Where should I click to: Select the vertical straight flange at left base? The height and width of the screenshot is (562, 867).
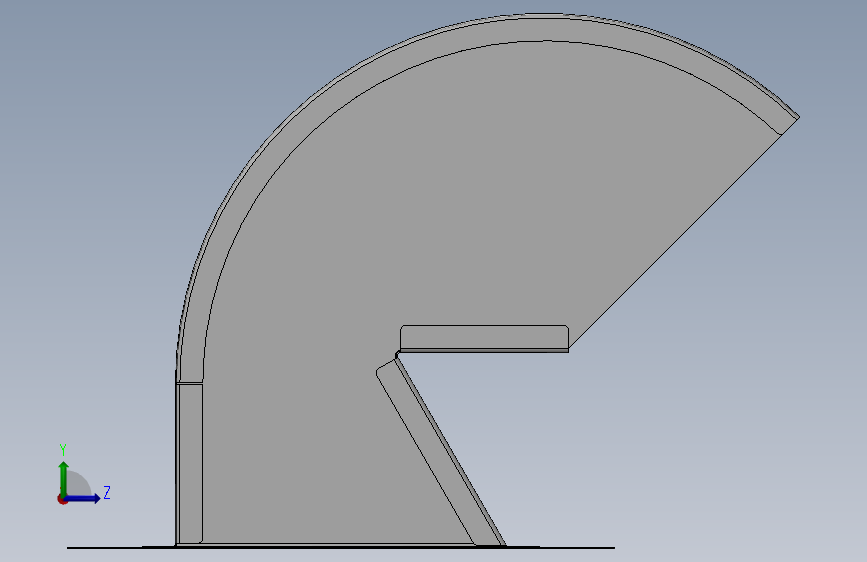[x=190, y=464]
